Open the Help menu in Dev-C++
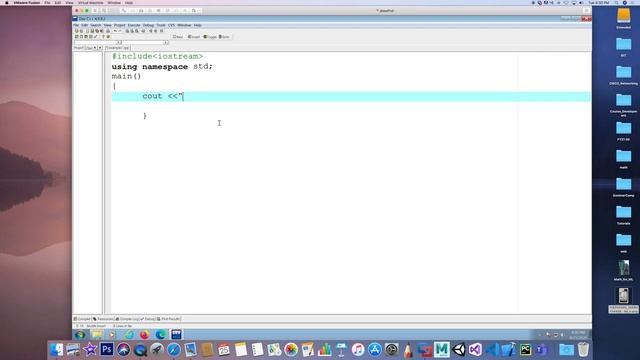This screenshot has width=640, height=360. (198, 25)
